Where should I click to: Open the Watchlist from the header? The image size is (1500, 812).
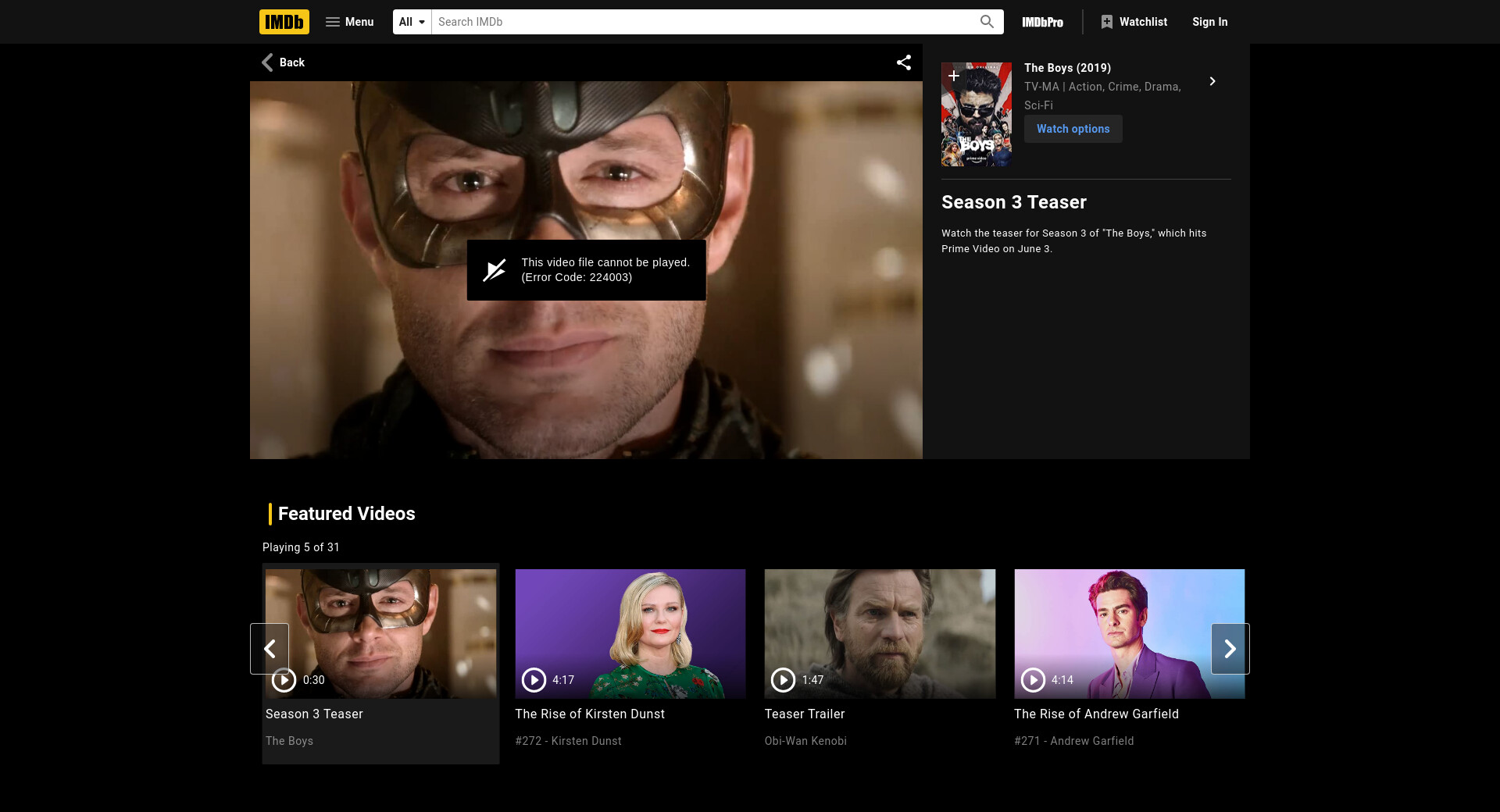tap(1134, 22)
